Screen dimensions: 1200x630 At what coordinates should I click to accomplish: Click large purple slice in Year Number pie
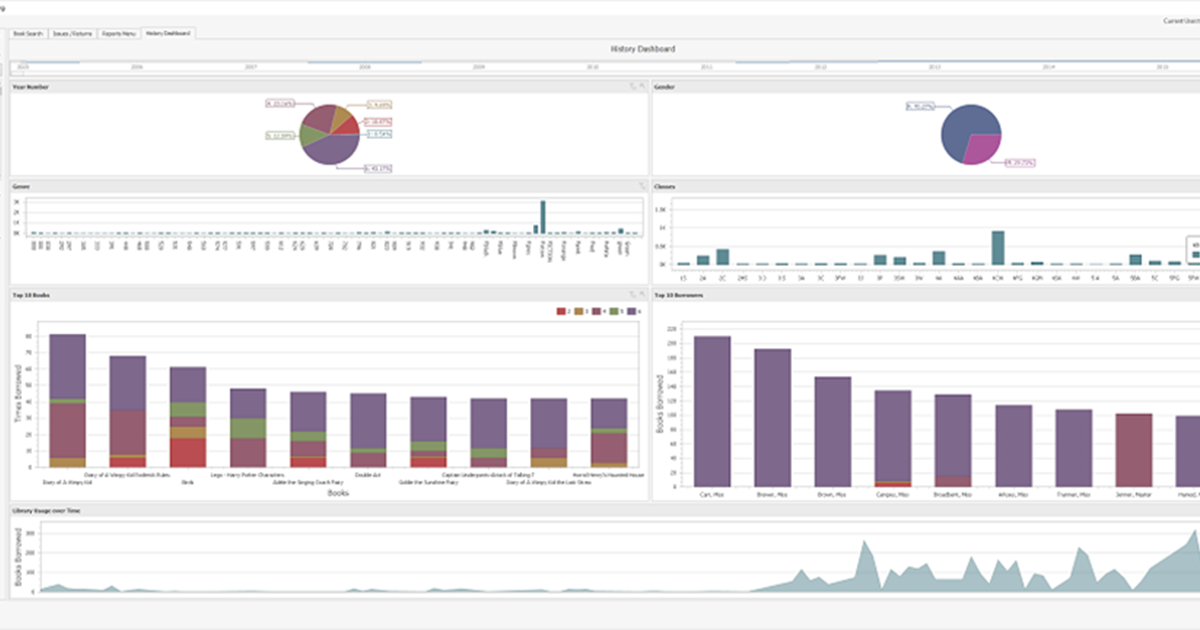click(x=330, y=150)
